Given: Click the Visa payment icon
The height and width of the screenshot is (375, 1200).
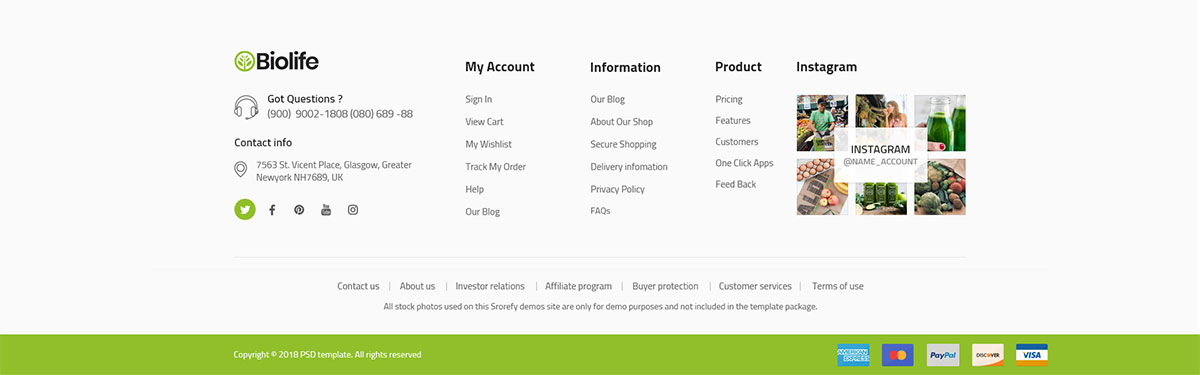Looking at the screenshot, I should pos(1032,355).
